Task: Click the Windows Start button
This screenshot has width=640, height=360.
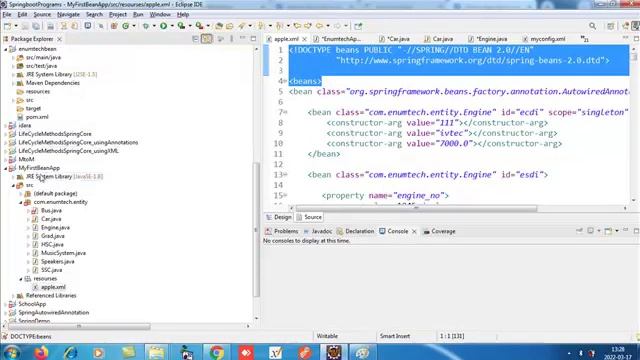Action: 11,352
